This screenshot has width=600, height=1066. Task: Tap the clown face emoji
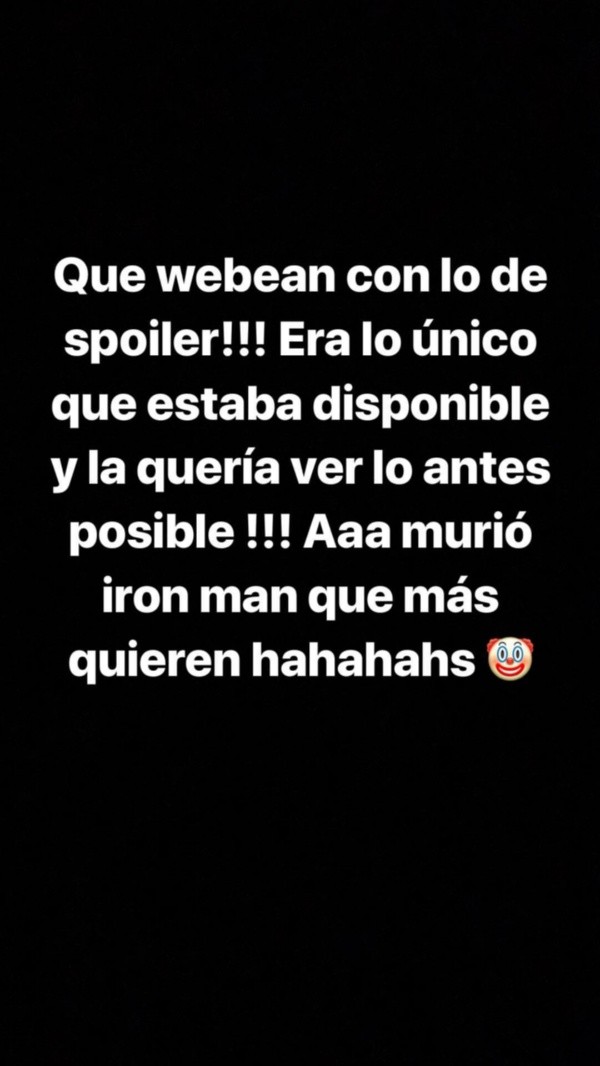click(510, 660)
